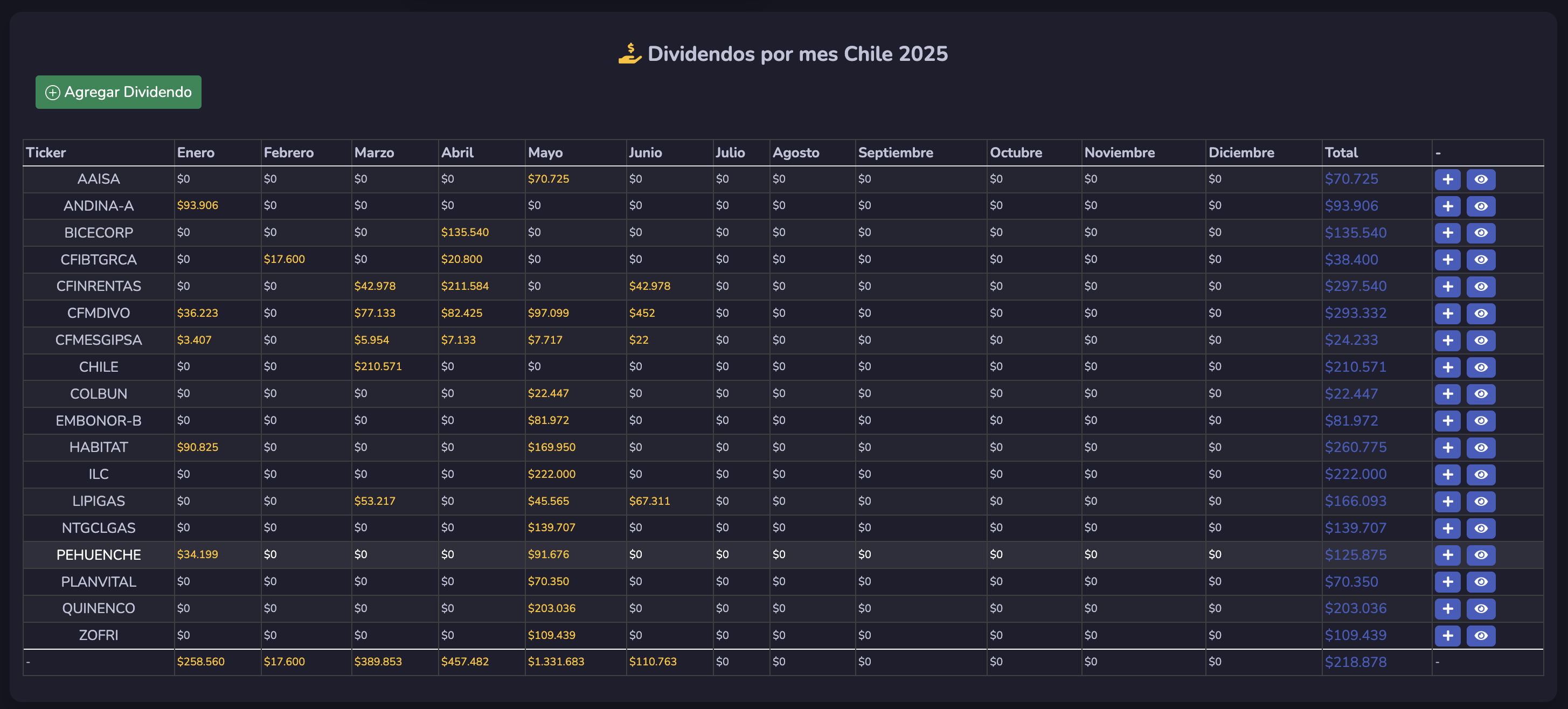Click the Agregar Dividendo button
Image resolution: width=1568 pixels, height=709 pixels.
click(118, 93)
